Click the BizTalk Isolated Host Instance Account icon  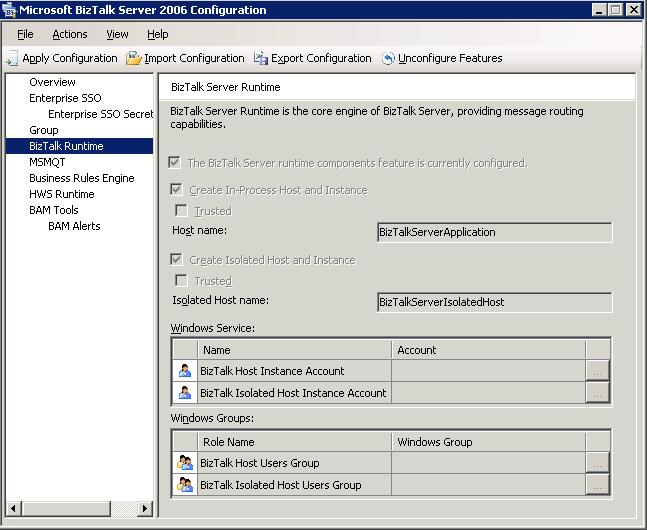coord(185,393)
